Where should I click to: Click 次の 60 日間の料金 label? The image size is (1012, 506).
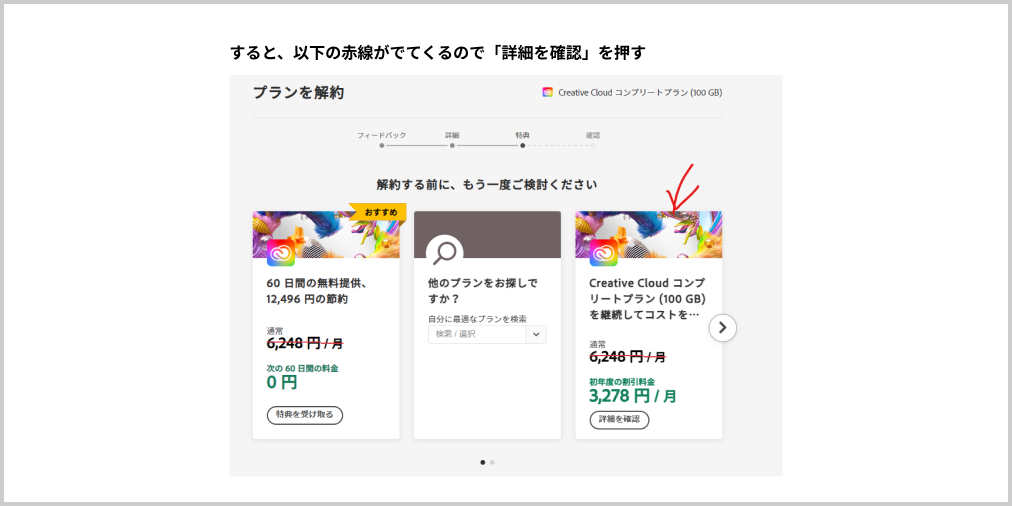click(302, 369)
